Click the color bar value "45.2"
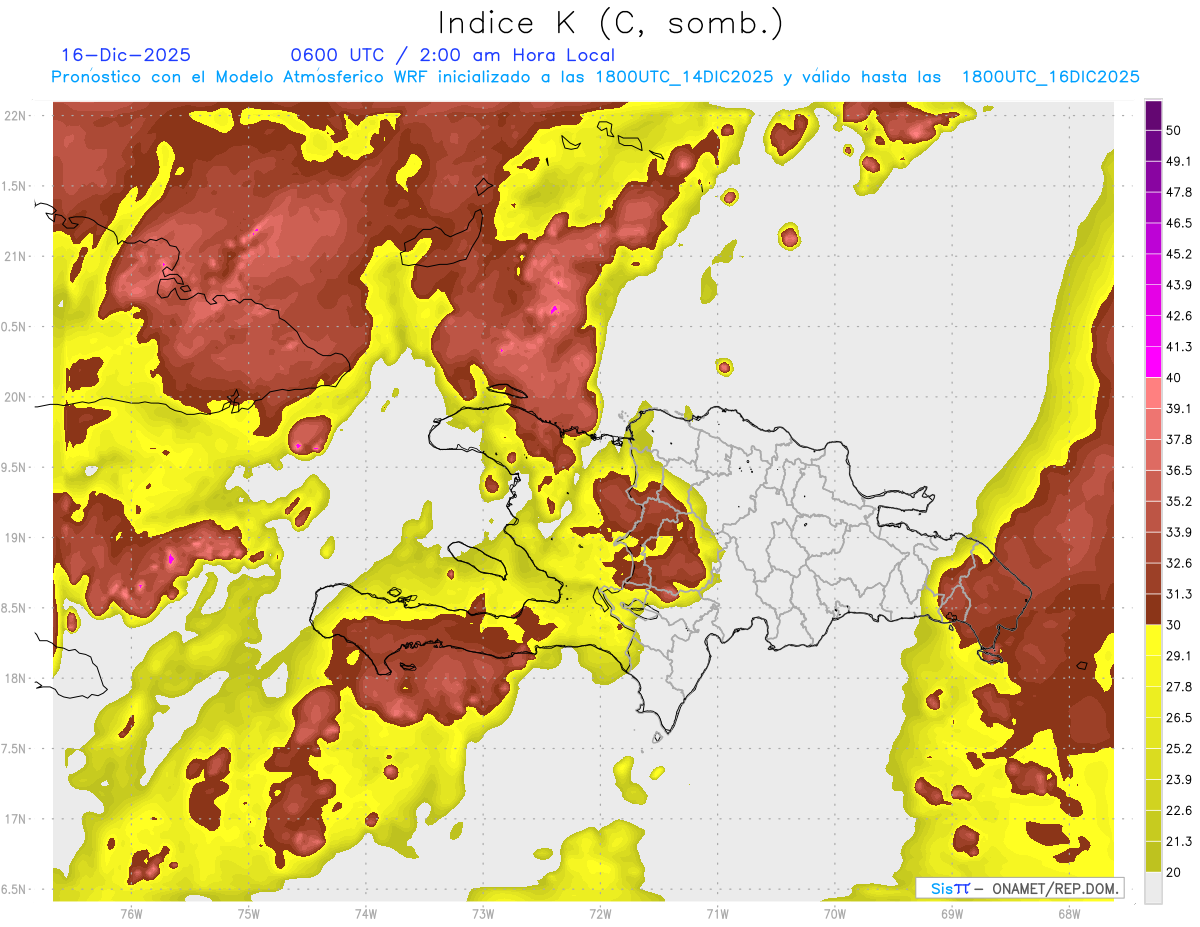1200x927 pixels. click(x=1180, y=254)
